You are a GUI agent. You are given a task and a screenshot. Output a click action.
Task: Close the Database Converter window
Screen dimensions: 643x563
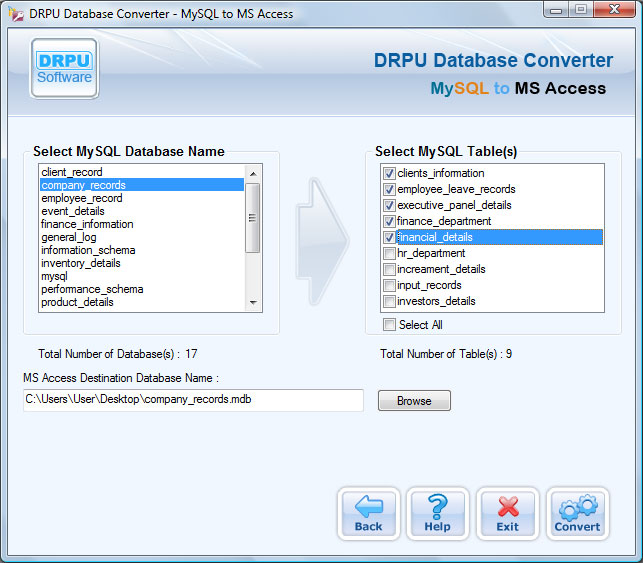point(614,10)
